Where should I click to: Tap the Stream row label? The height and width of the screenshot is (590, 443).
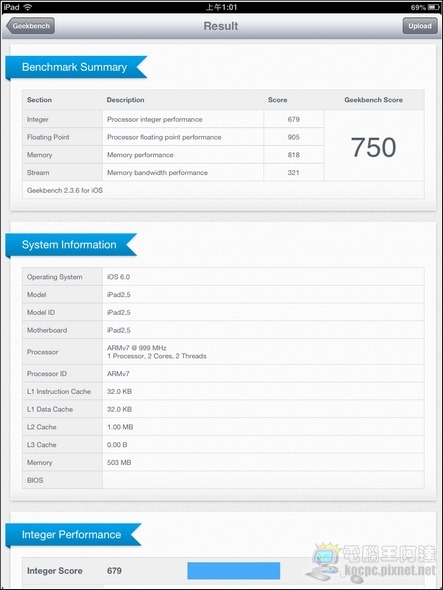[38, 172]
